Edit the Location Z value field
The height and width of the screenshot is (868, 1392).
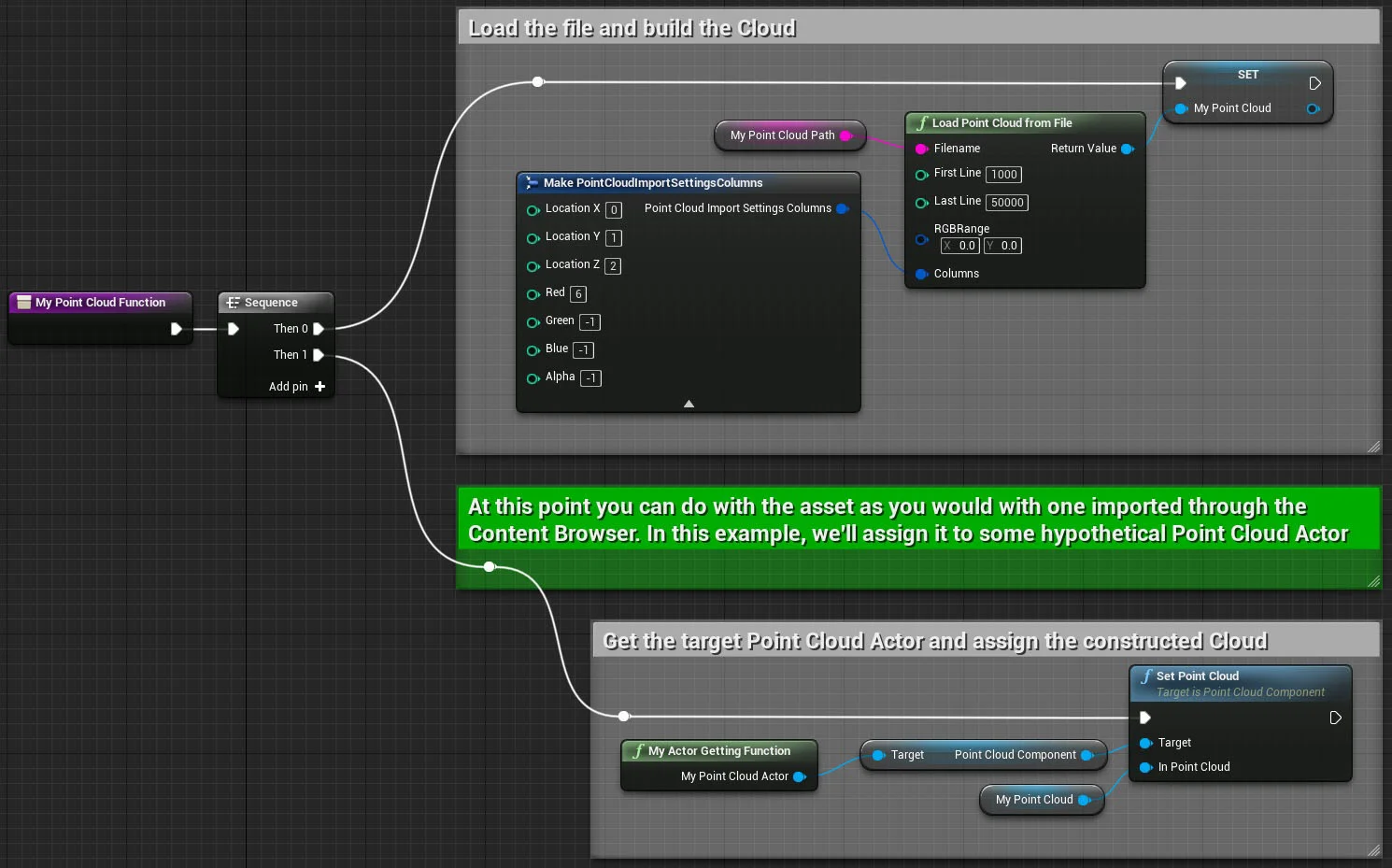coord(613,266)
